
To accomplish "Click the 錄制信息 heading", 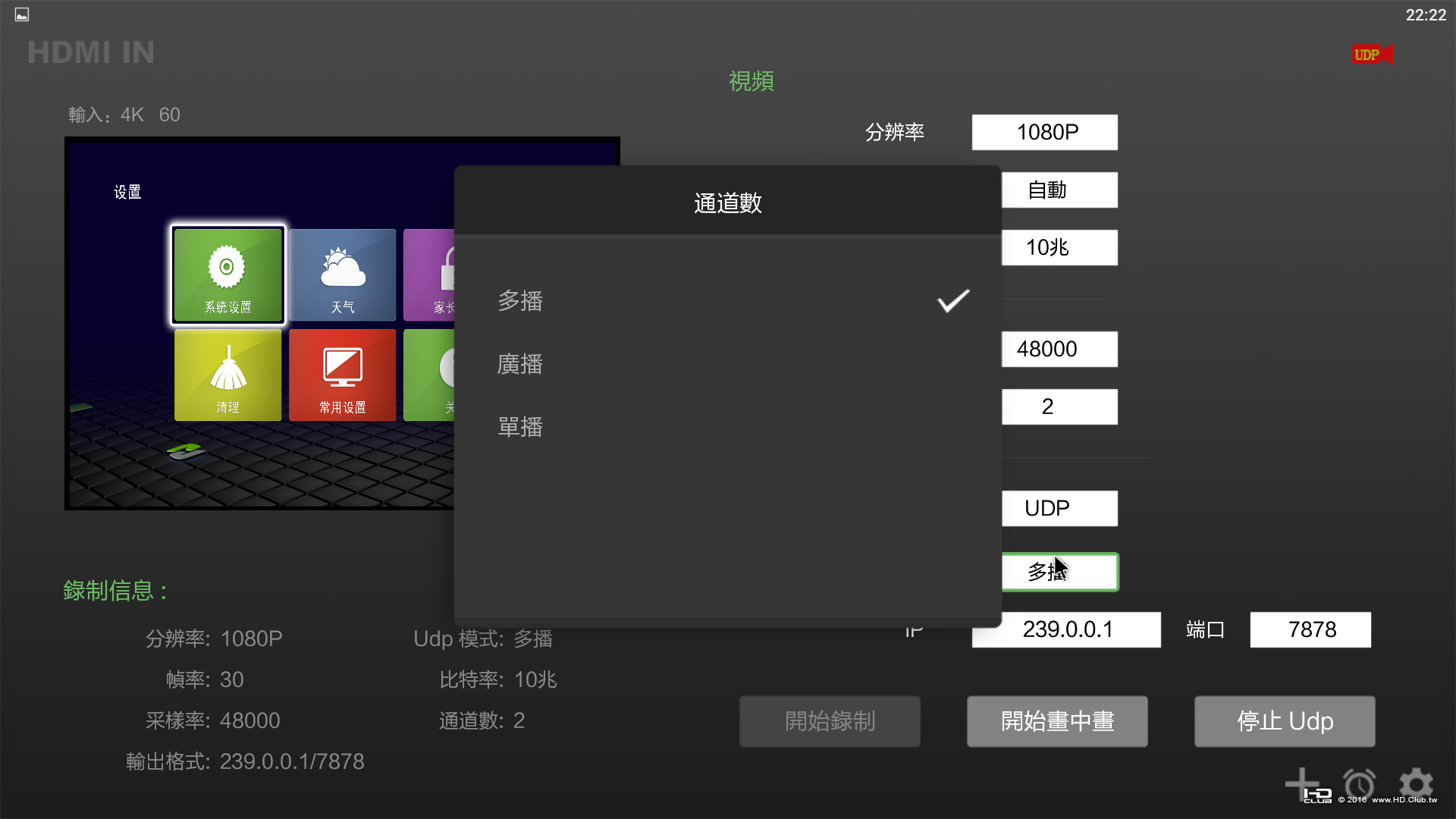I will (x=115, y=590).
